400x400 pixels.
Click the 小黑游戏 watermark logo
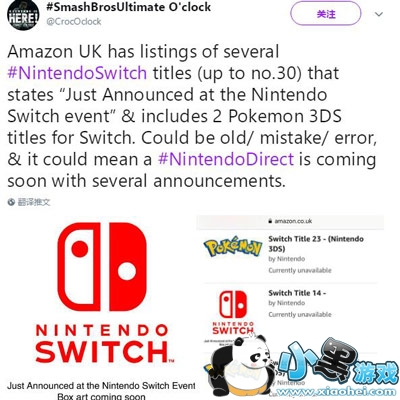point(337,367)
